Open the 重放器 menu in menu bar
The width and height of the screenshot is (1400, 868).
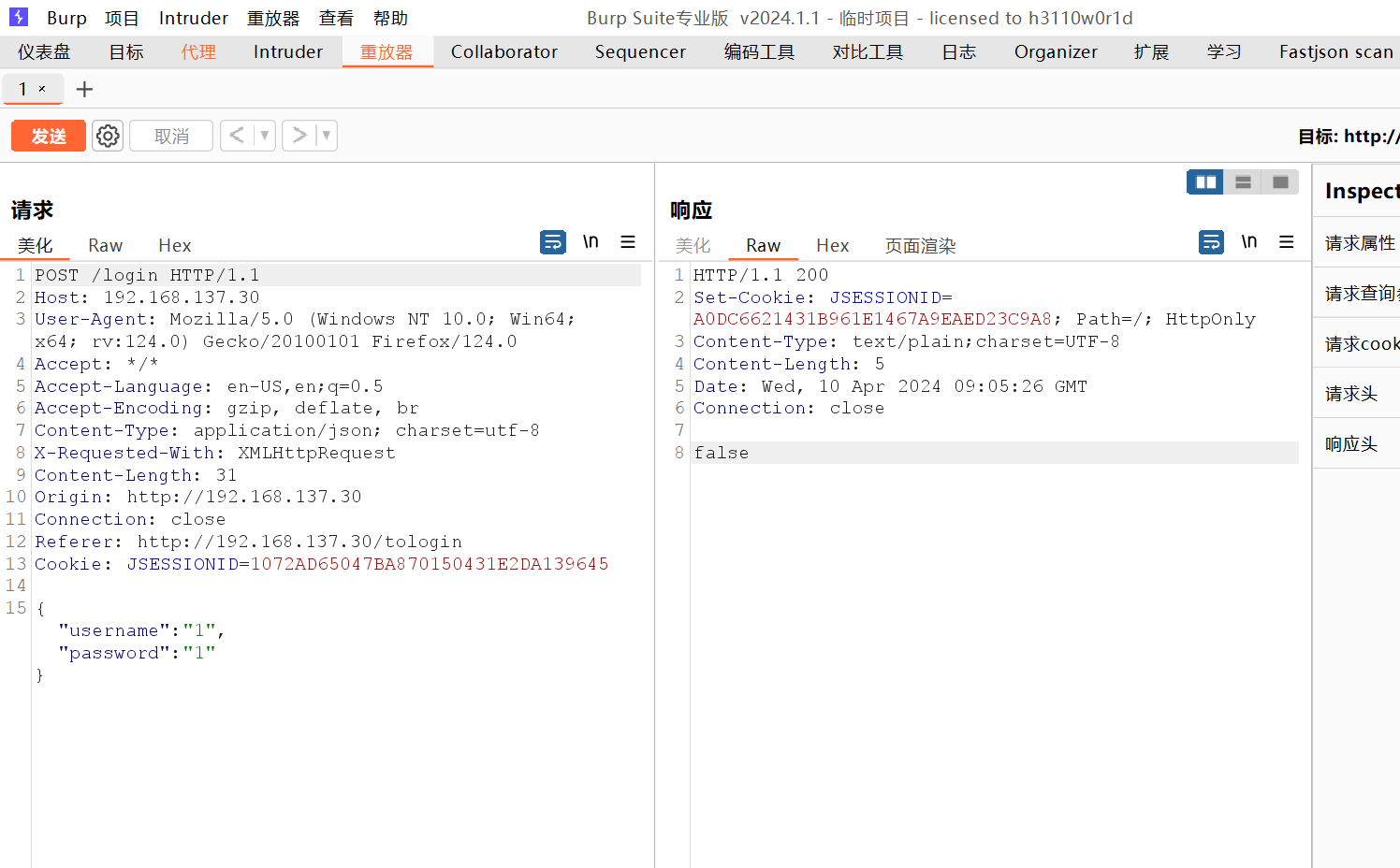[x=273, y=18]
